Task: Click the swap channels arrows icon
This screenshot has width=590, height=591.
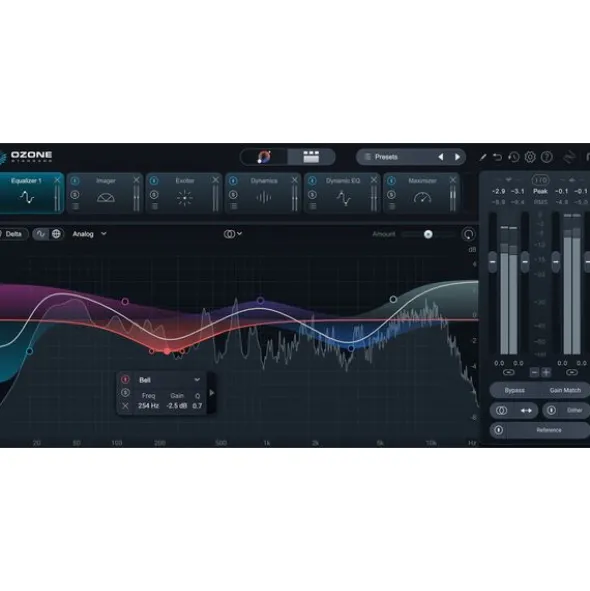Action: (x=526, y=410)
